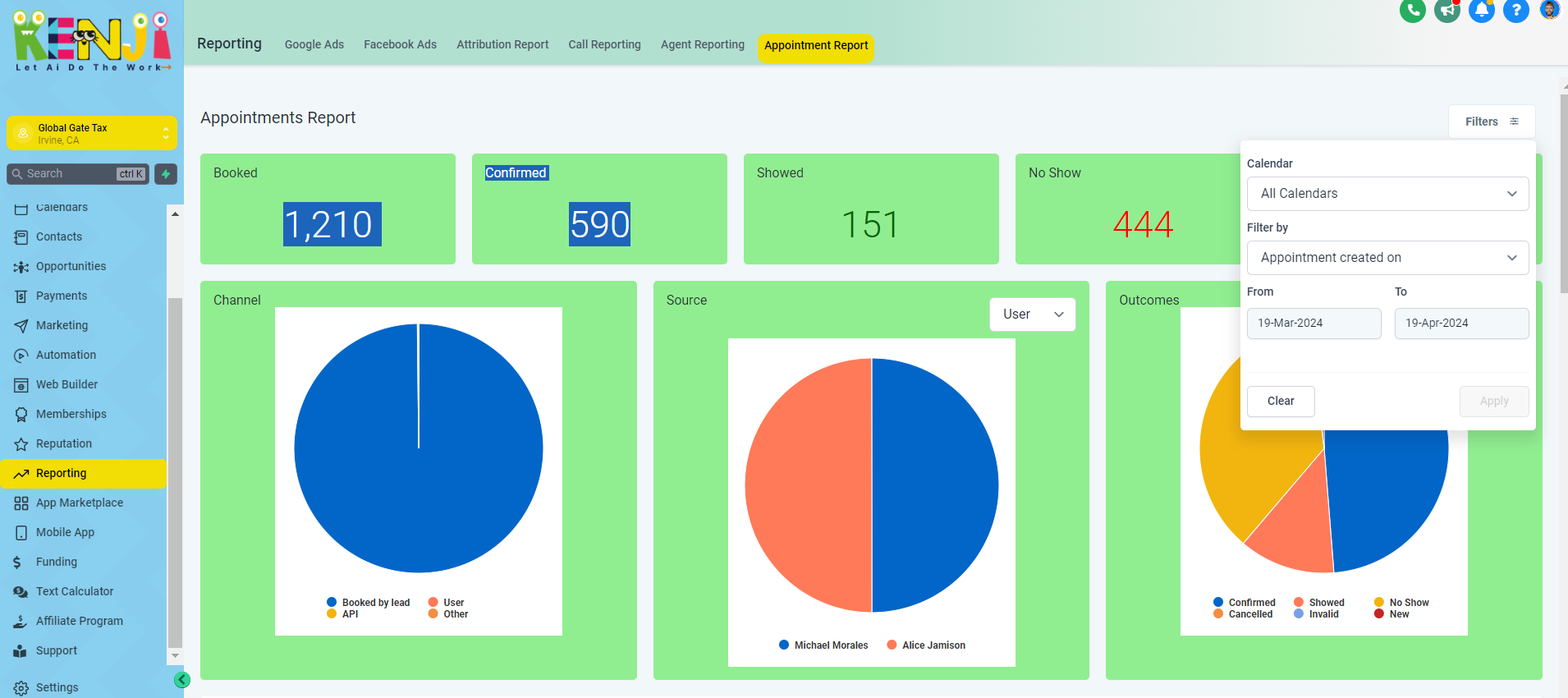Switch to Agent Reporting tab

pos(703,44)
